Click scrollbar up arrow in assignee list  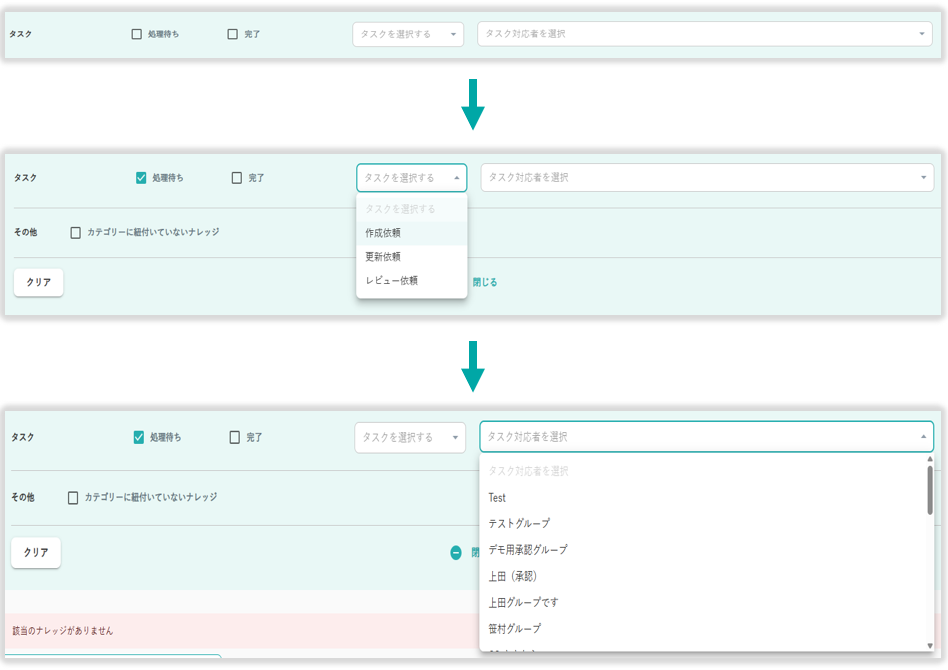point(930,460)
